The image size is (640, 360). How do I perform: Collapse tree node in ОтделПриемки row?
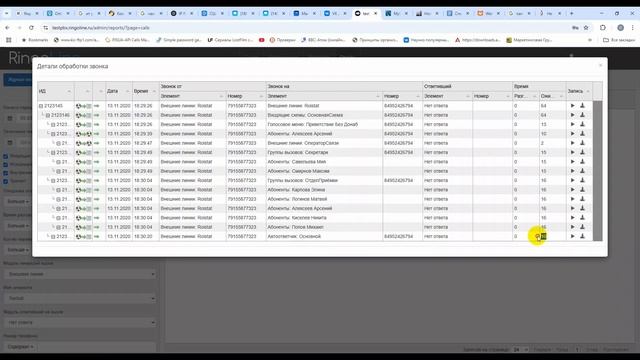[53, 180]
